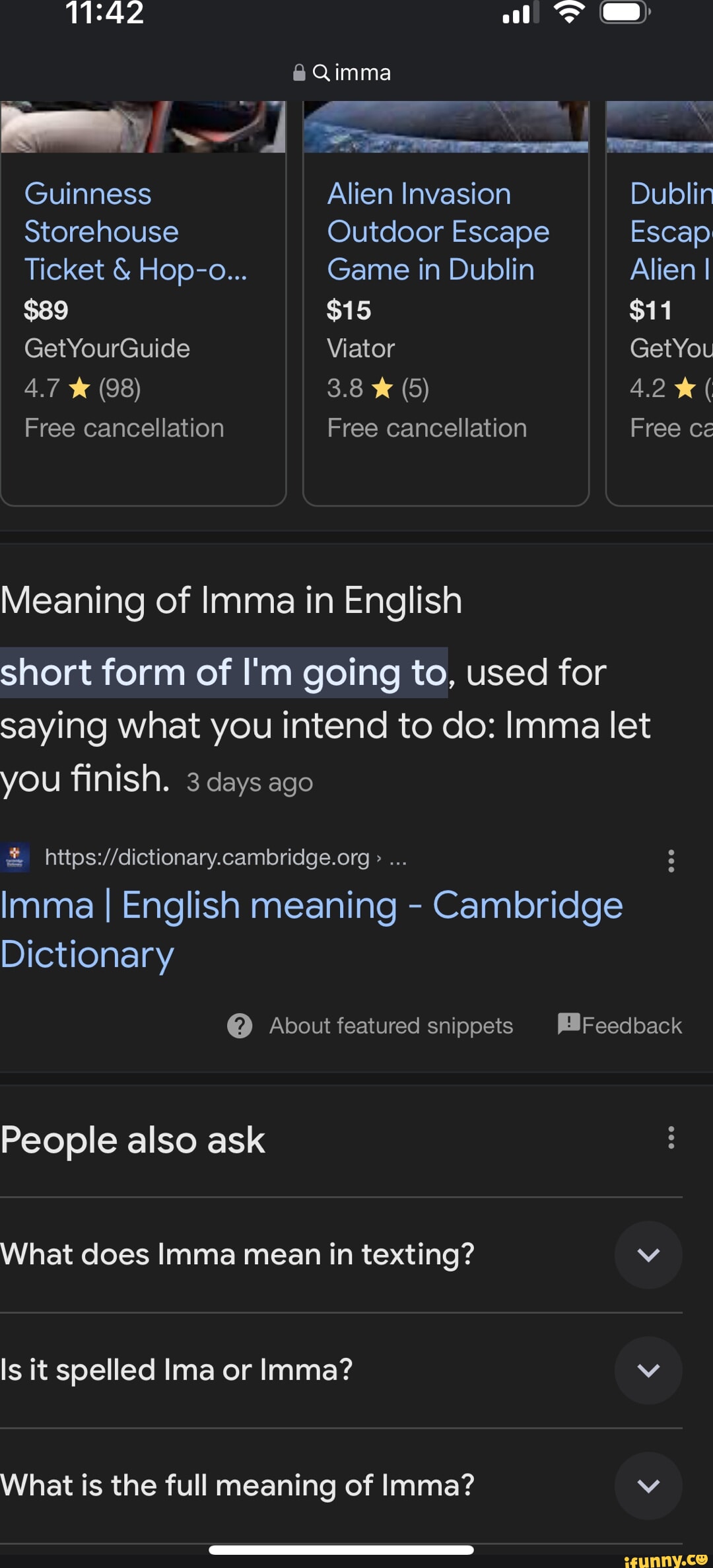Open People also ask three-dot options
The height and width of the screenshot is (1568, 713).
tap(671, 1137)
